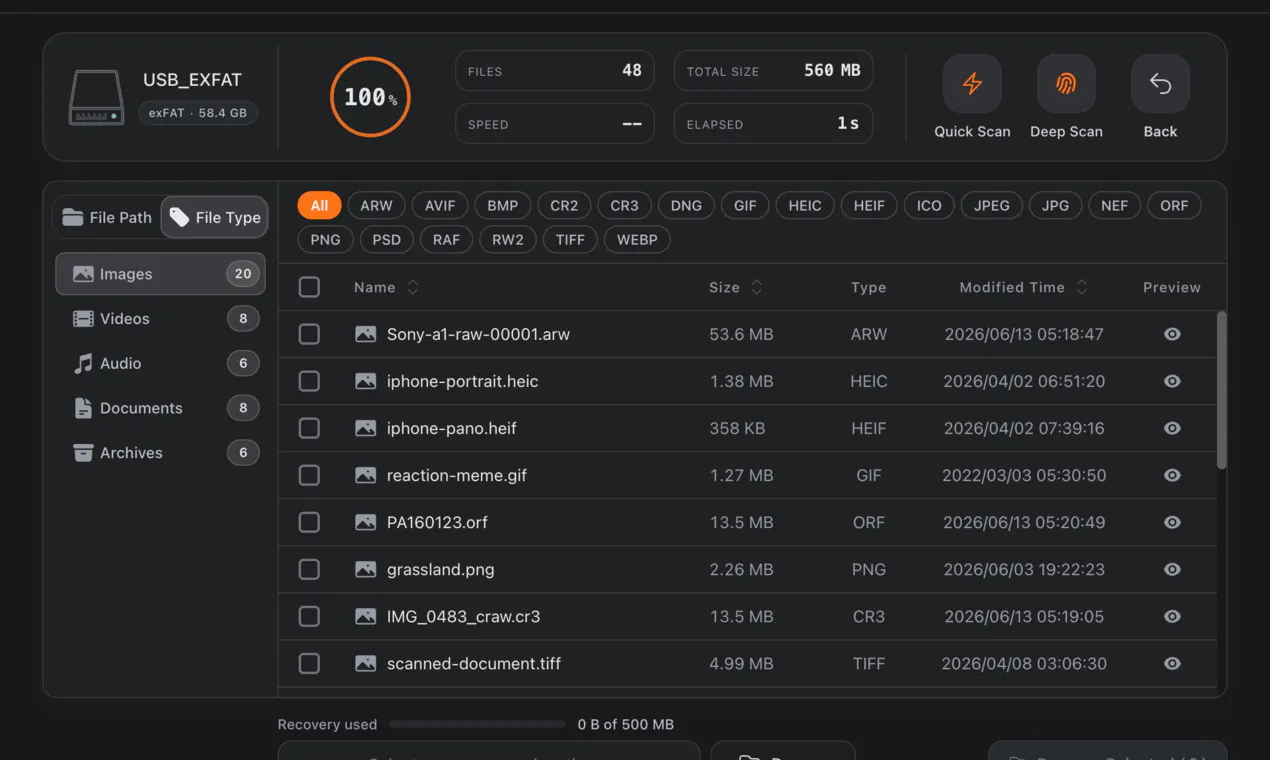
Task: Tick the select-all checkbox in the header row
Action: 309,287
